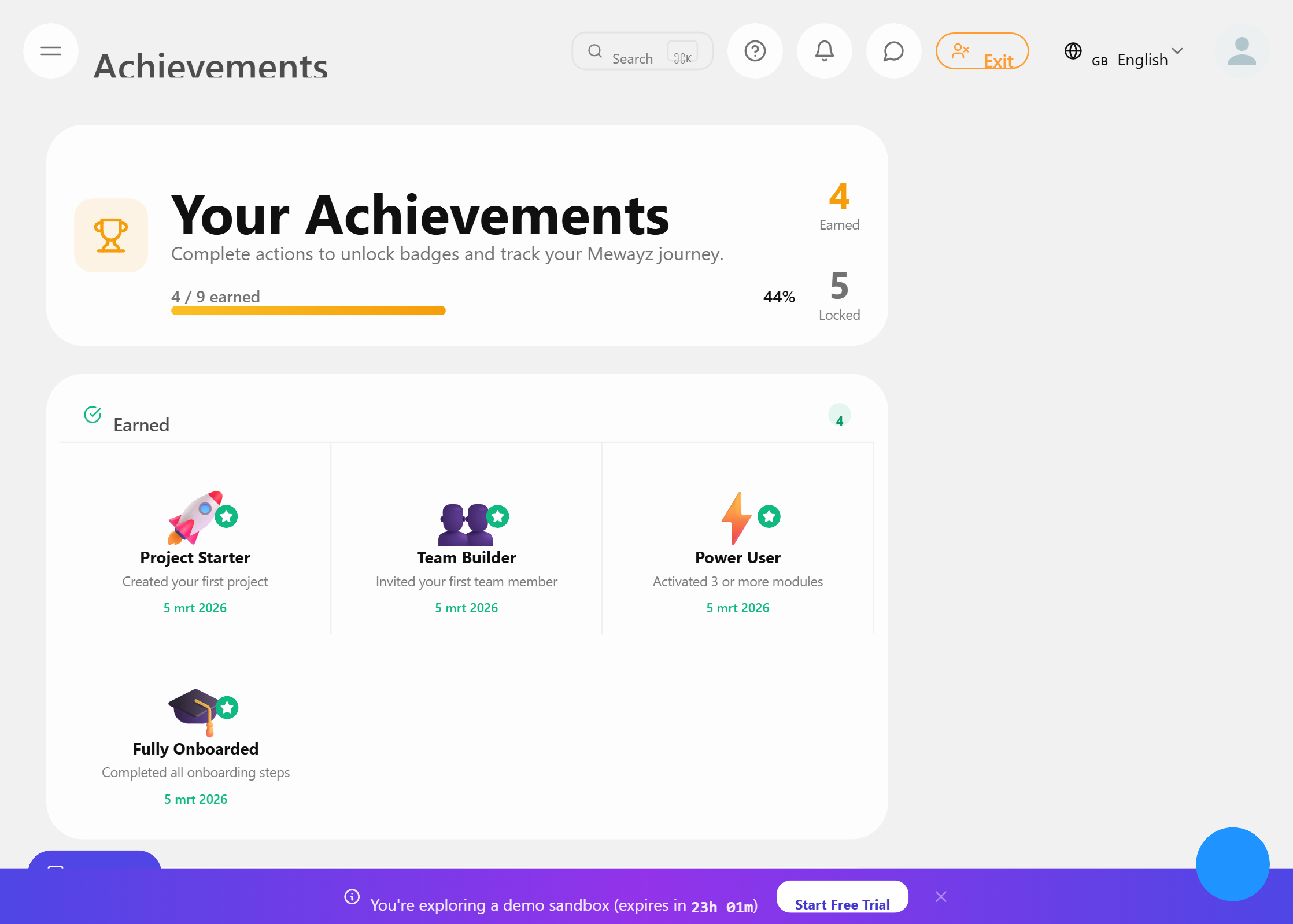Click the help question mark icon
Image resolution: width=1293 pixels, height=924 pixels.
coord(755,51)
